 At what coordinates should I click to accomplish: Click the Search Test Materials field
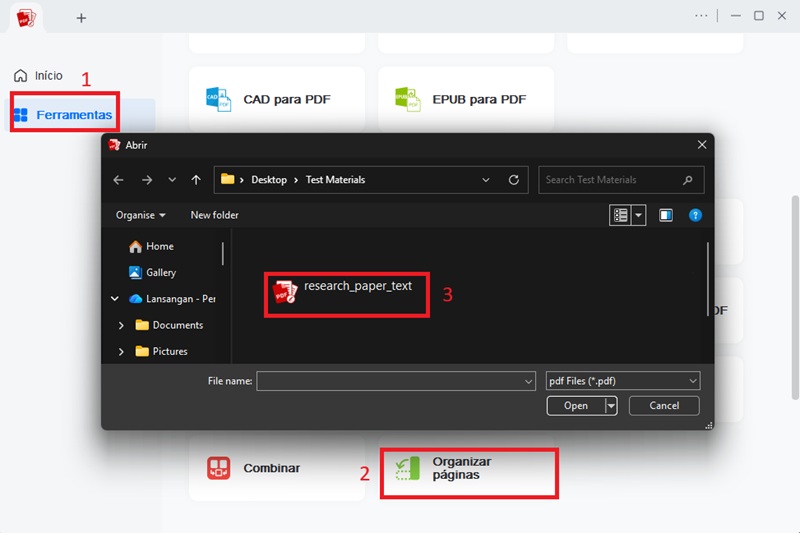click(x=621, y=180)
